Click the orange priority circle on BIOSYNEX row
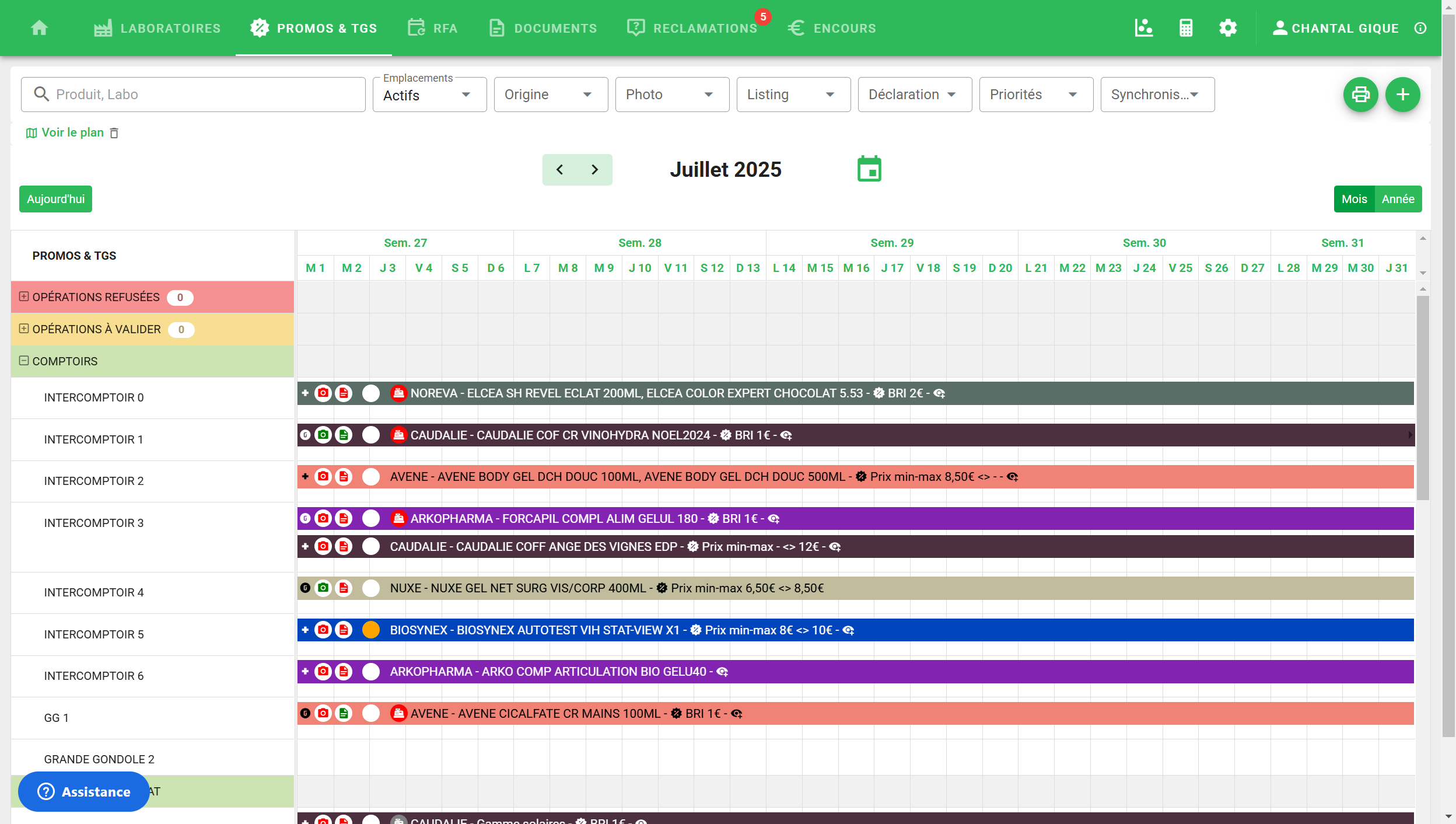This screenshot has width=1456, height=824. click(371, 630)
